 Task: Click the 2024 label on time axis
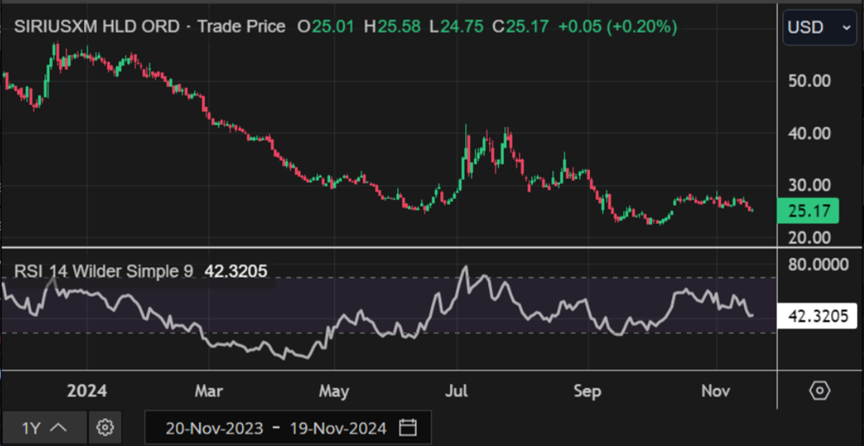pos(87,391)
